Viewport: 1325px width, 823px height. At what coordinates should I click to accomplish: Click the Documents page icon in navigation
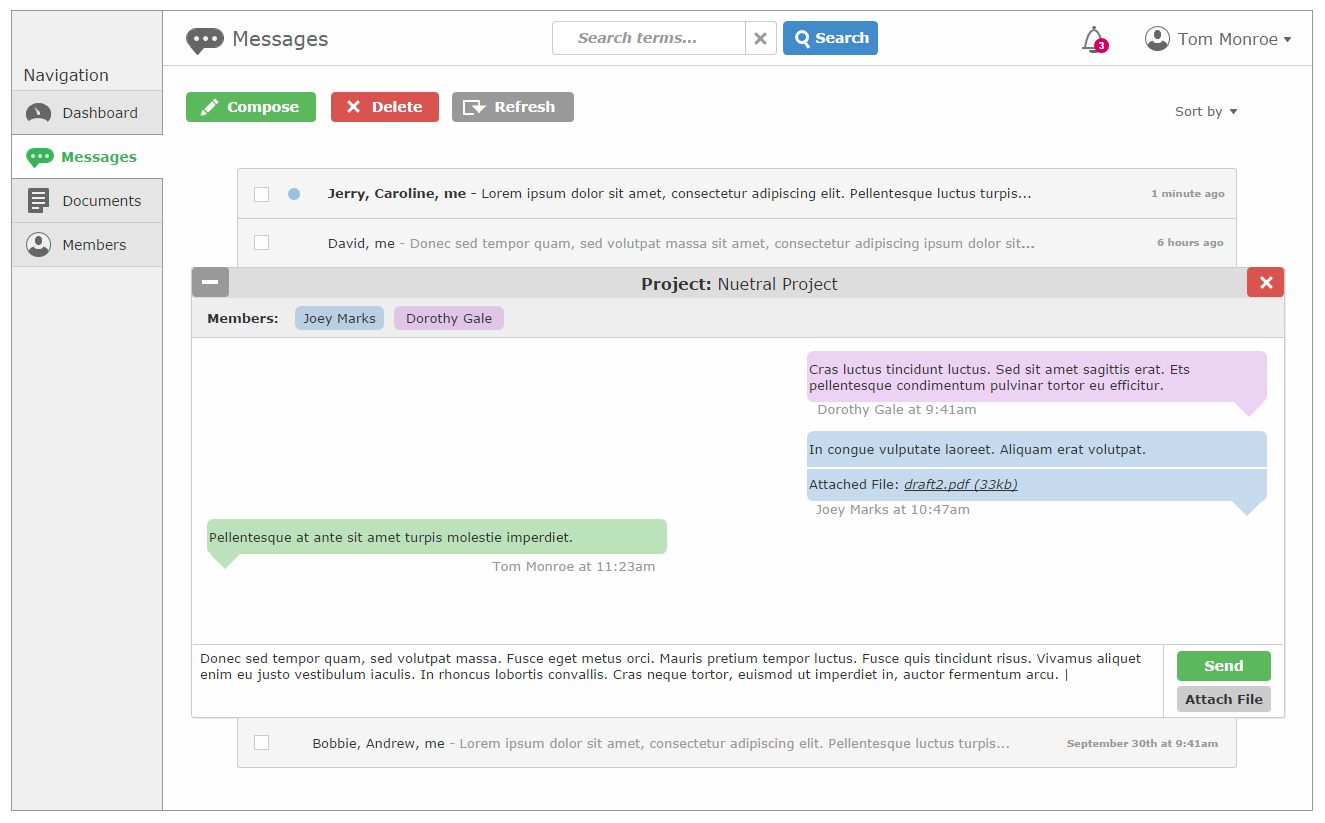click(x=38, y=201)
